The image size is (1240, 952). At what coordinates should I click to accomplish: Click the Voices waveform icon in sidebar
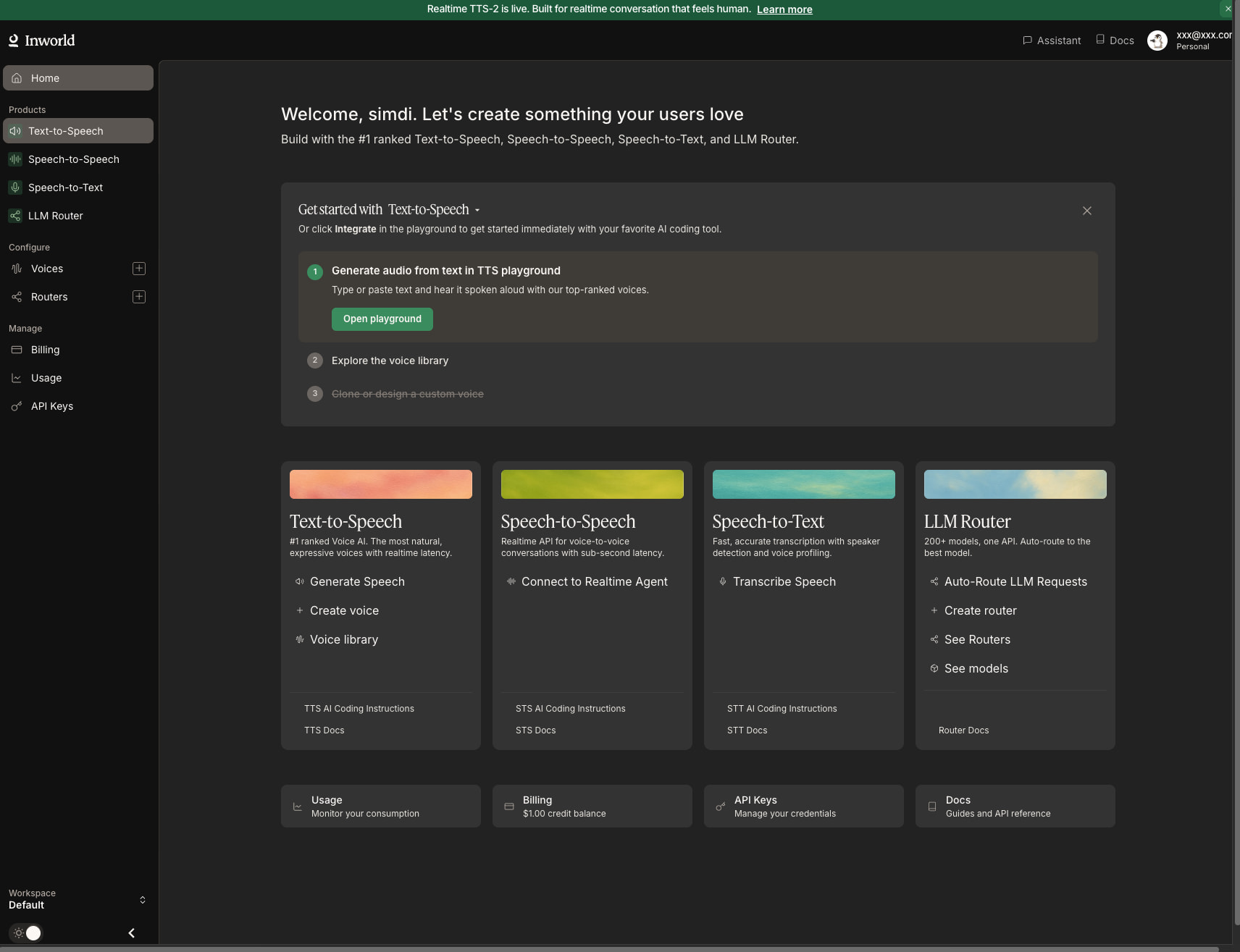17,269
